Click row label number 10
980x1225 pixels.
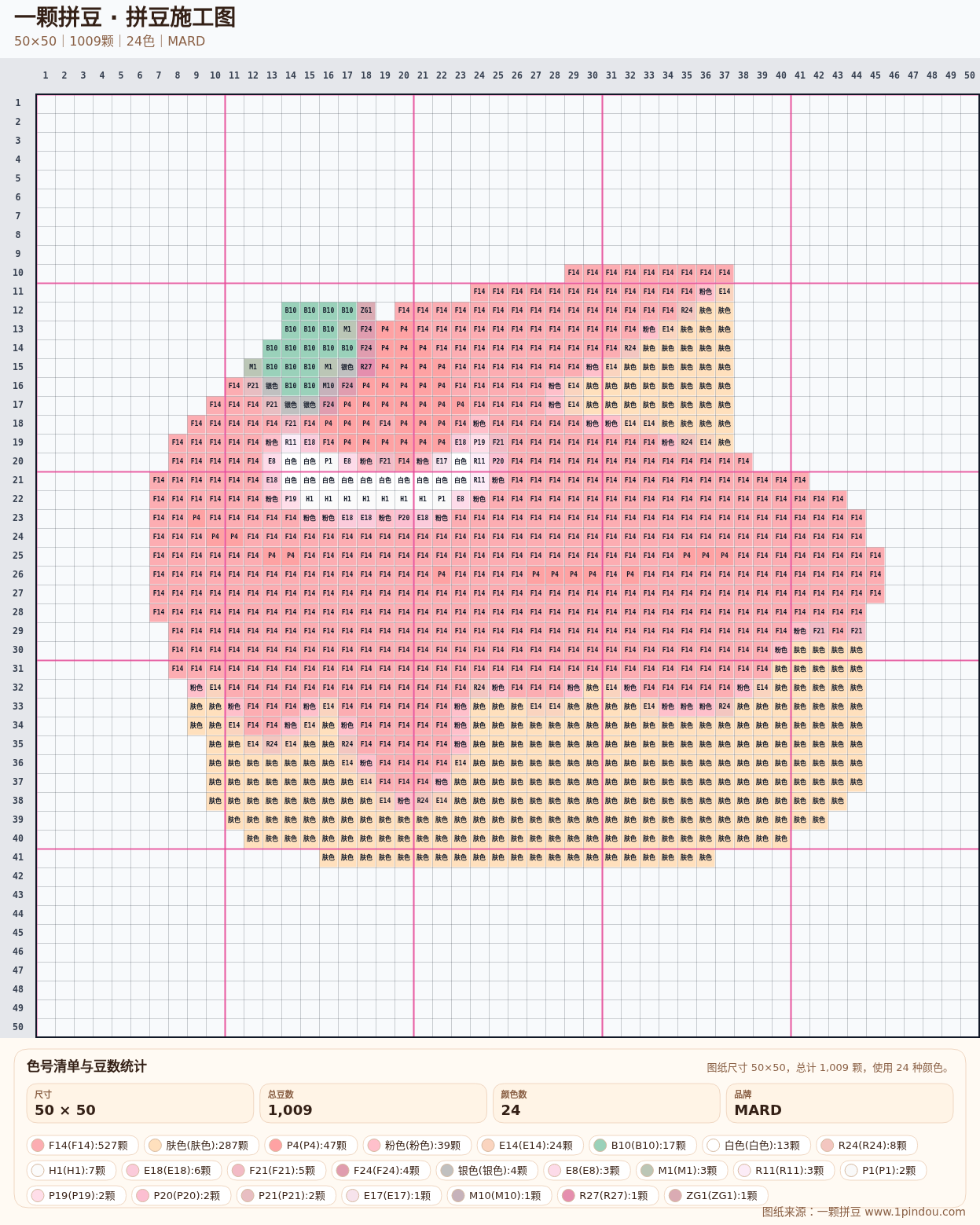pyautogui.click(x=18, y=273)
